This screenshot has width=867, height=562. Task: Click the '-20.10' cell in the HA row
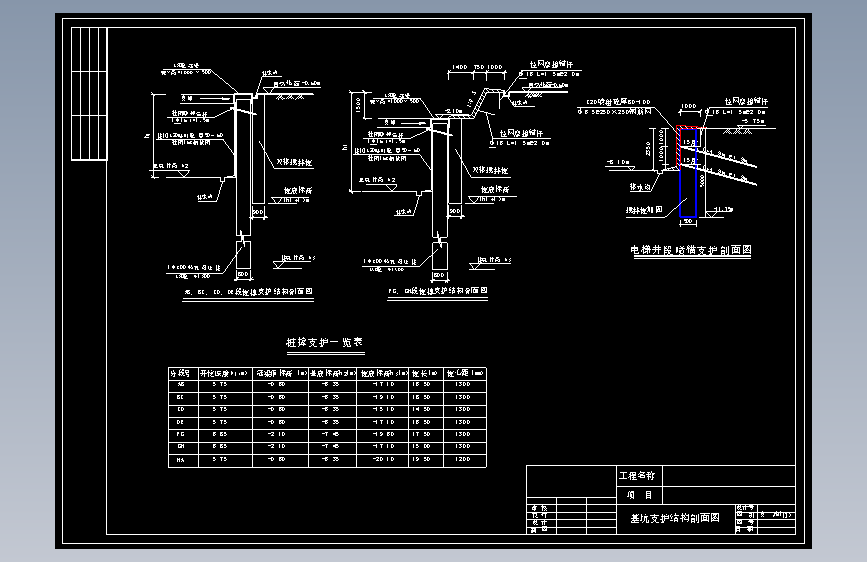pos(383,459)
